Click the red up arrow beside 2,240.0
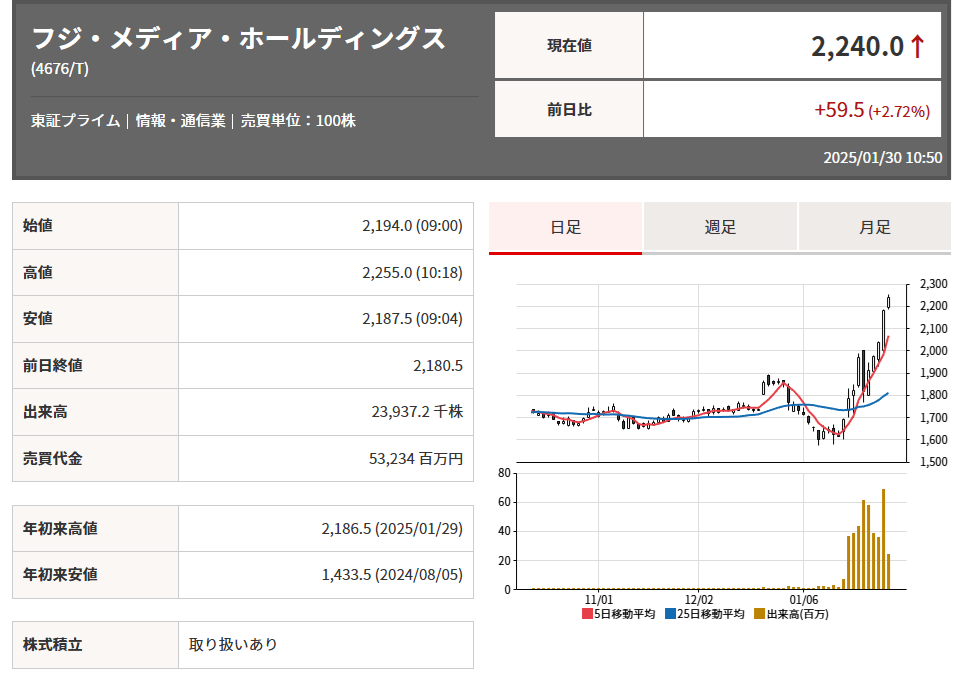960x681 pixels. tap(918, 47)
